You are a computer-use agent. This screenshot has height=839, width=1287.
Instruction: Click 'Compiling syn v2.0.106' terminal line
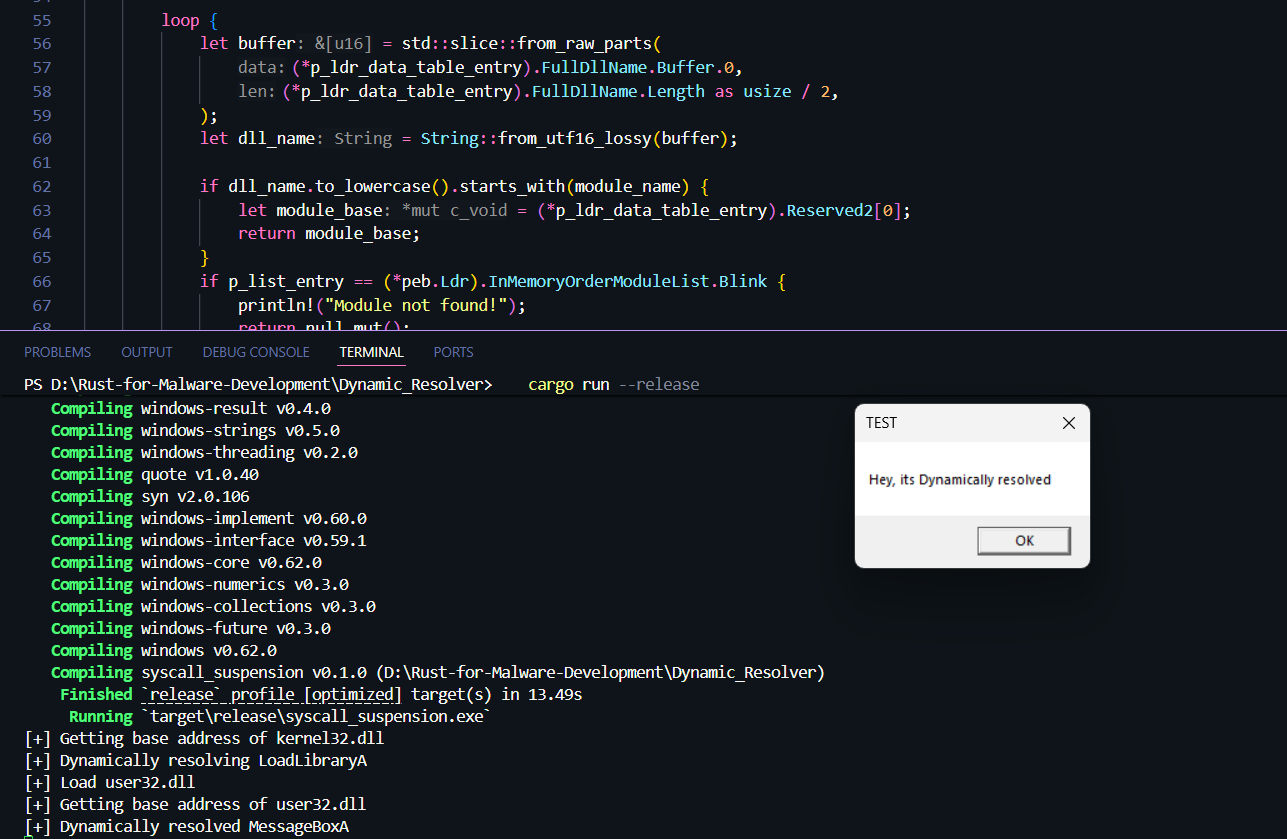[x=150, y=496]
